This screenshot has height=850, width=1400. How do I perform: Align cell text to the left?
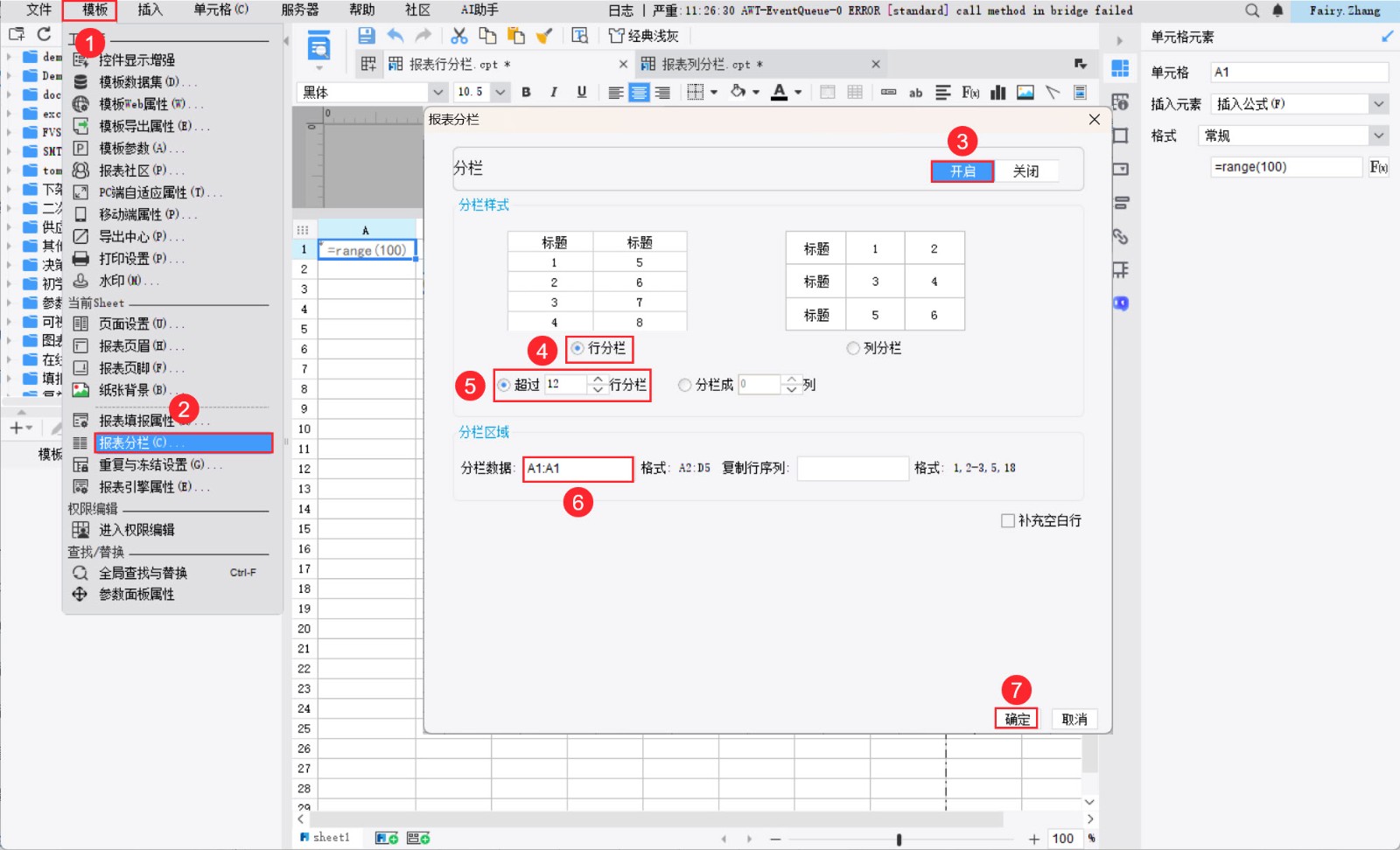[x=616, y=93]
